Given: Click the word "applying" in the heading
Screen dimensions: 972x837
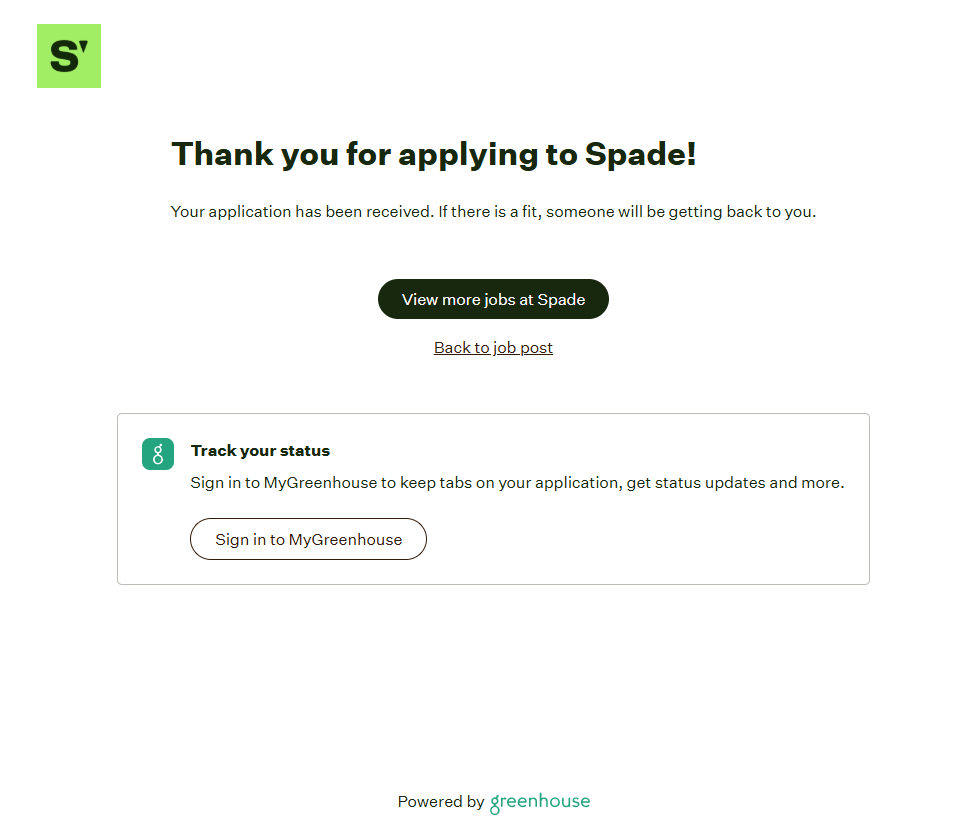Looking at the screenshot, I should (468, 155).
